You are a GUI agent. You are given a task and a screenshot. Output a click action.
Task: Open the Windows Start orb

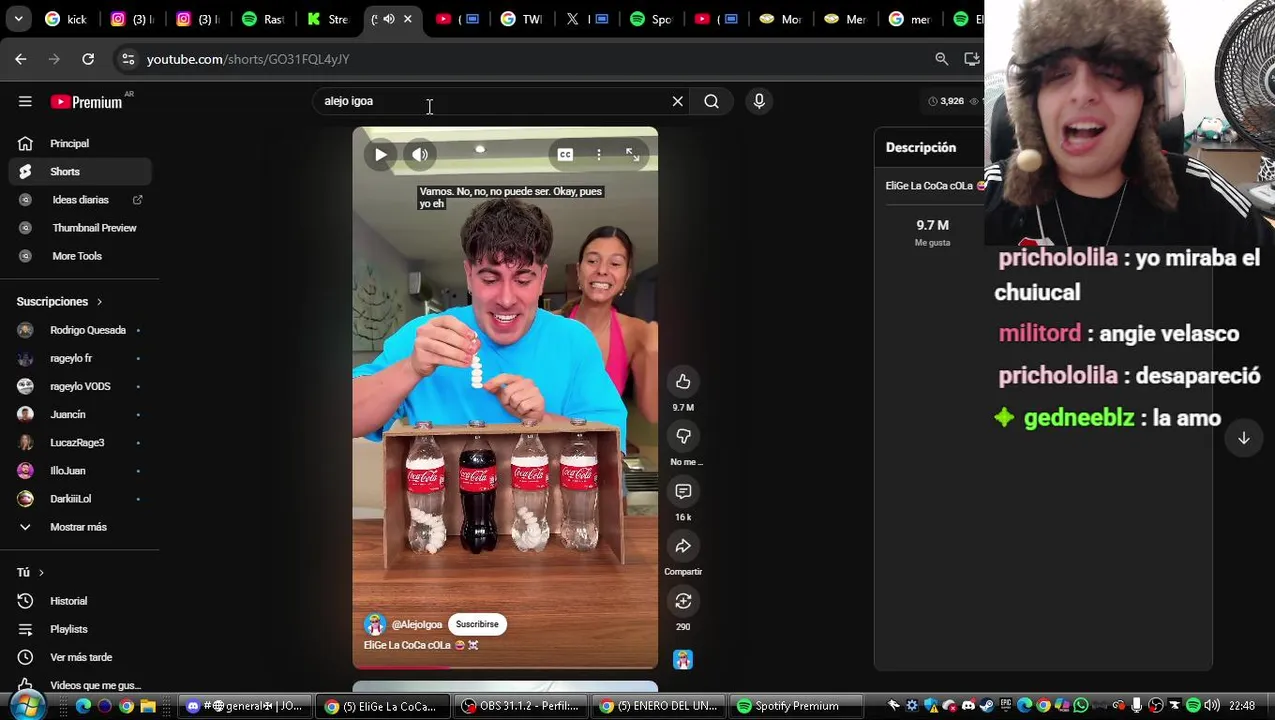[25, 706]
